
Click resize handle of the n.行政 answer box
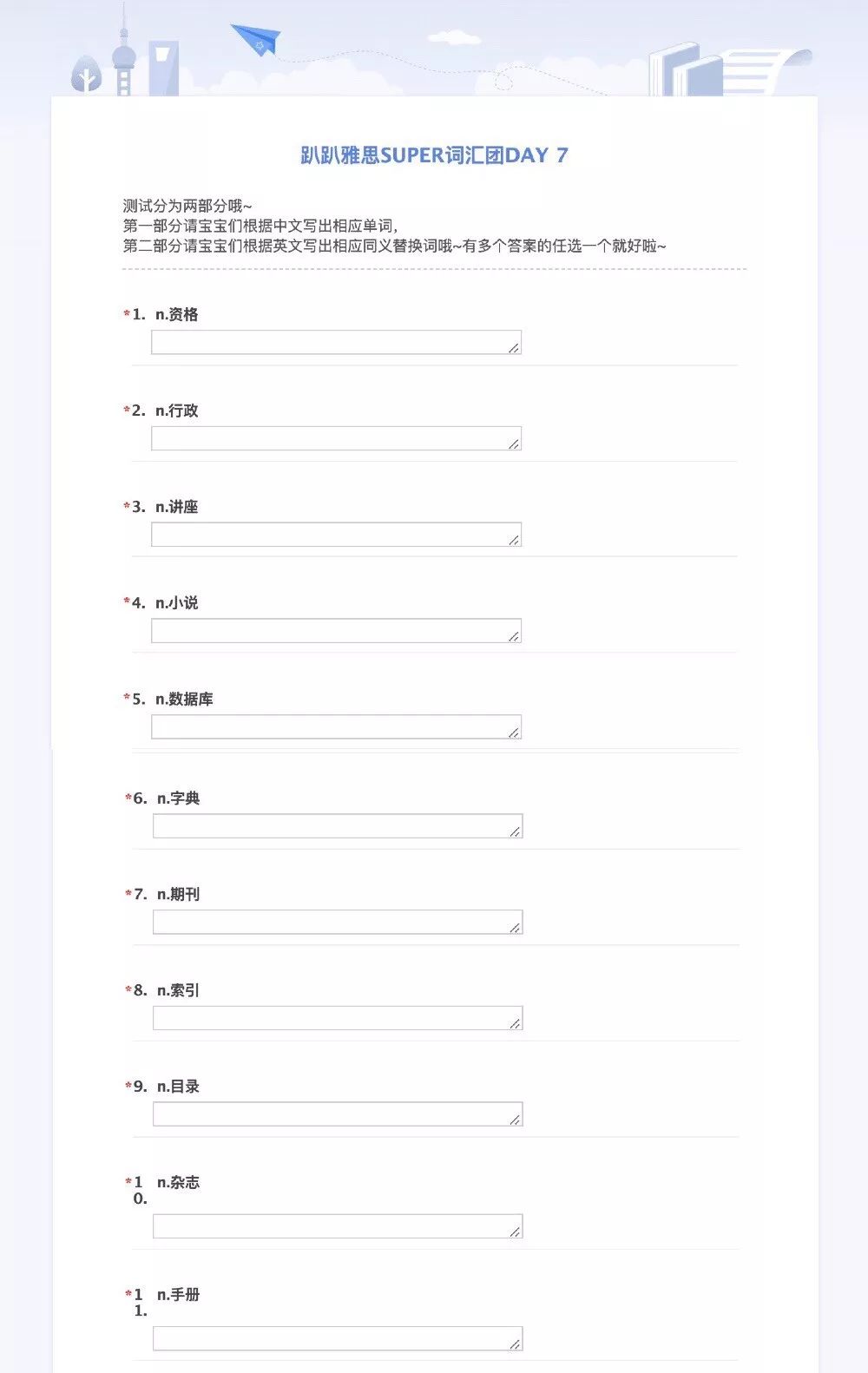[514, 444]
